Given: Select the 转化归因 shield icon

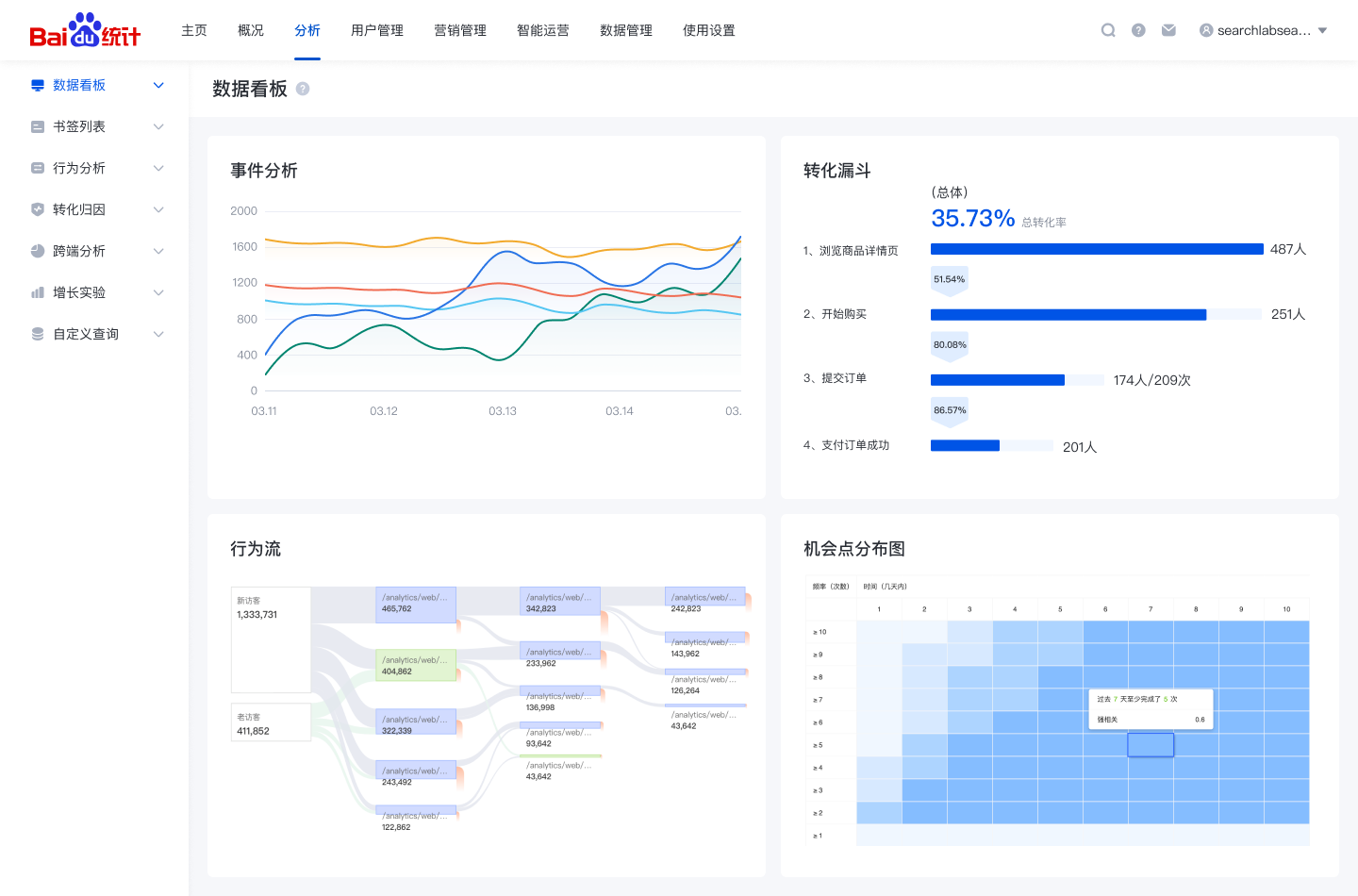Looking at the screenshot, I should pyautogui.click(x=38, y=209).
